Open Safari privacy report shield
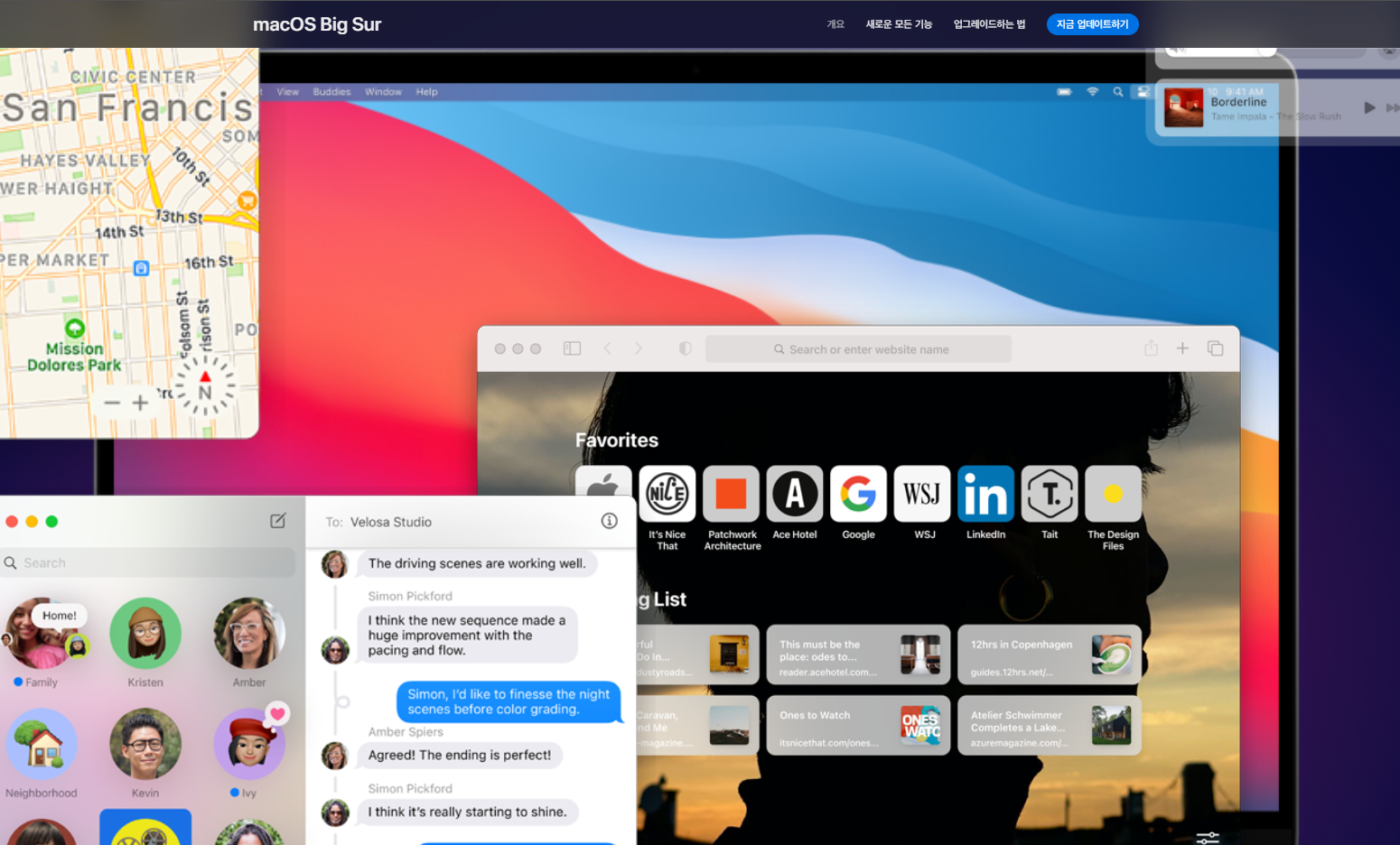Image resolution: width=1400 pixels, height=845 pixels. 686,348
